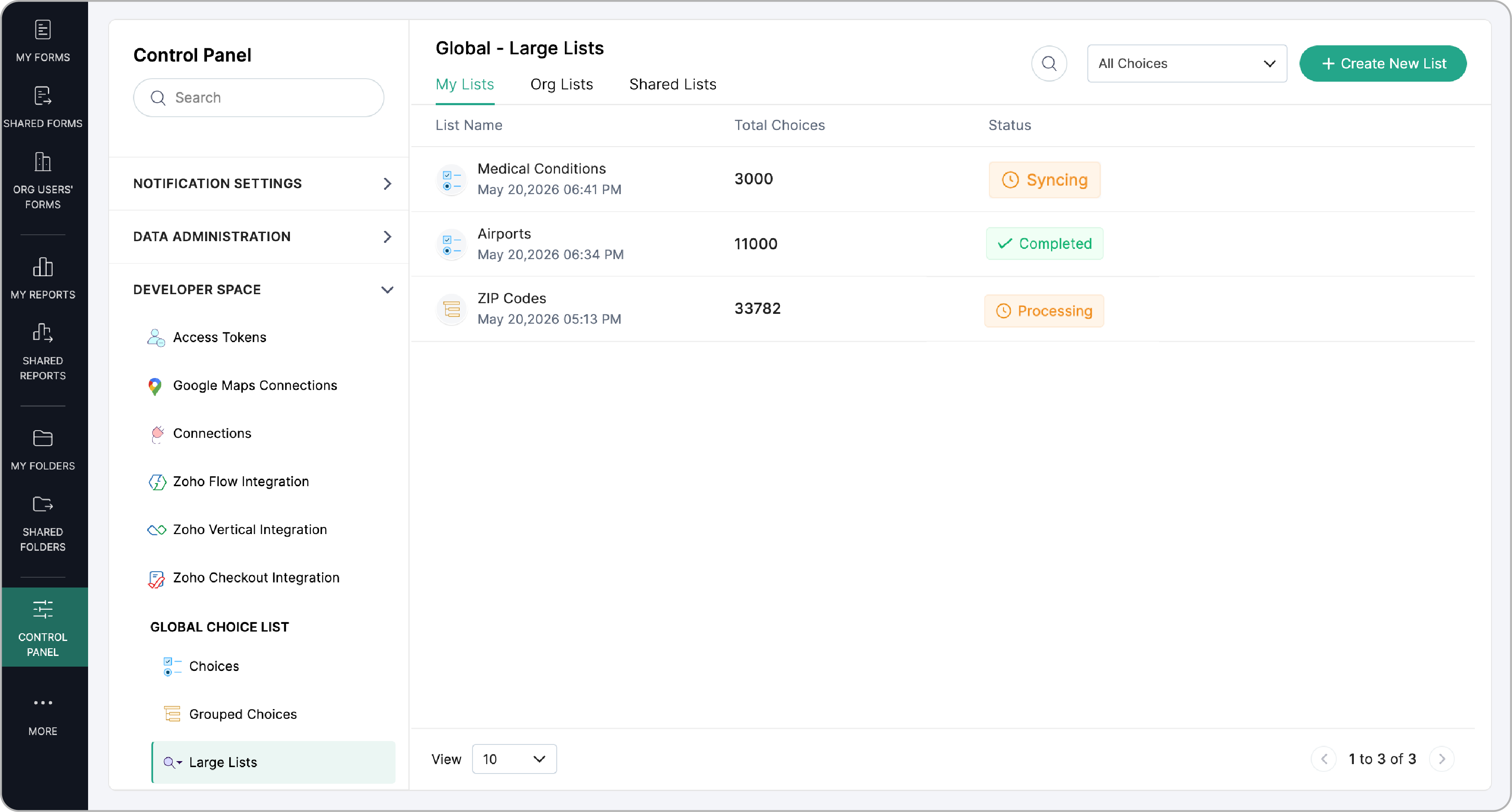Click the magnifier search icon beside All Choices
The width and height of the screenshot is (1512, 812).
[1049, 63]
